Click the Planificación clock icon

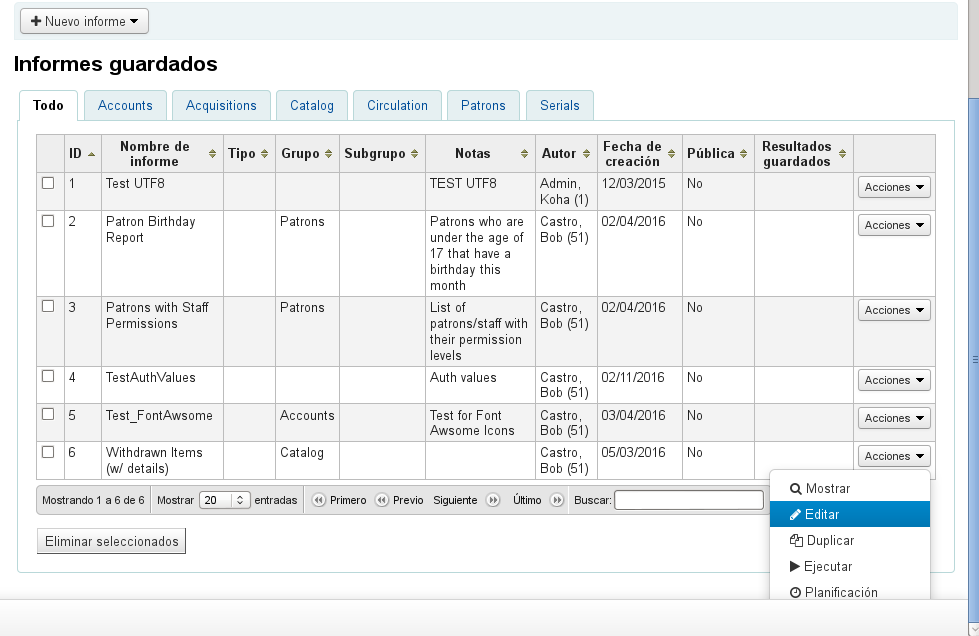[796, 593]
